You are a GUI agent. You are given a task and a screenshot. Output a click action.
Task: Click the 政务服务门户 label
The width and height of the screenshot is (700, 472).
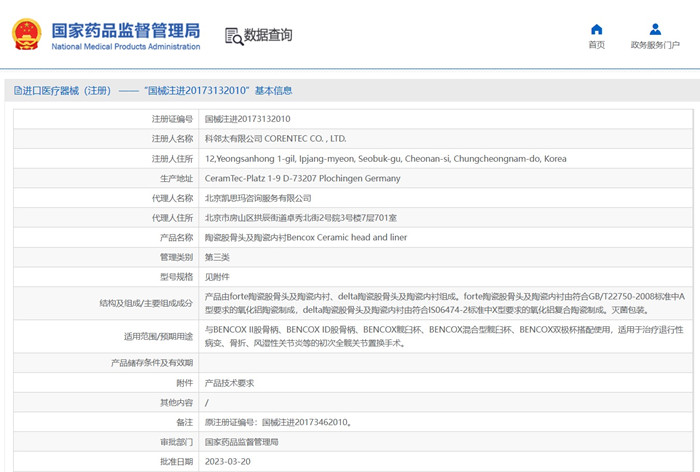[x=655, y=45]
